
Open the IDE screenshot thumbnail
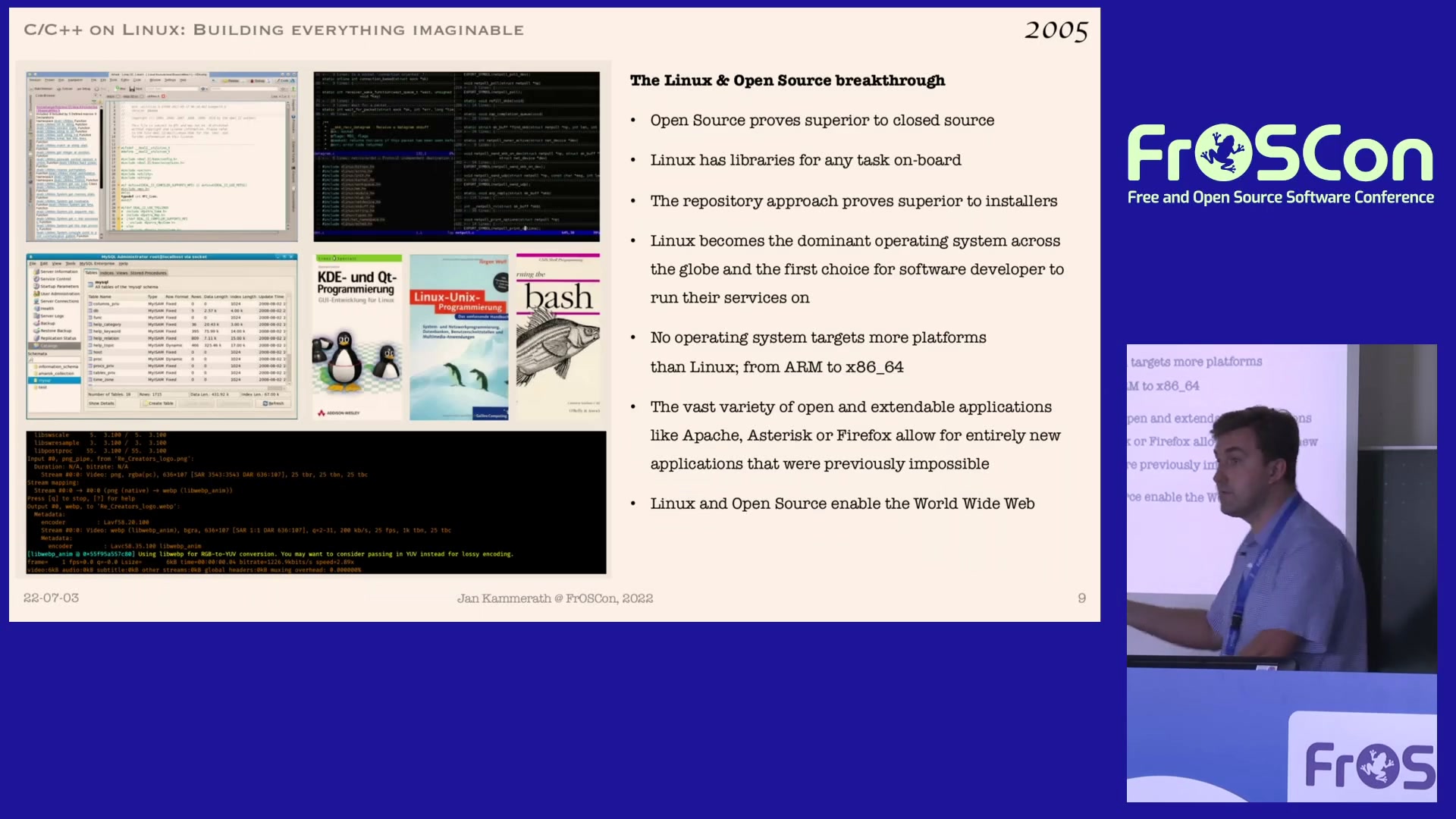point(162,156)
